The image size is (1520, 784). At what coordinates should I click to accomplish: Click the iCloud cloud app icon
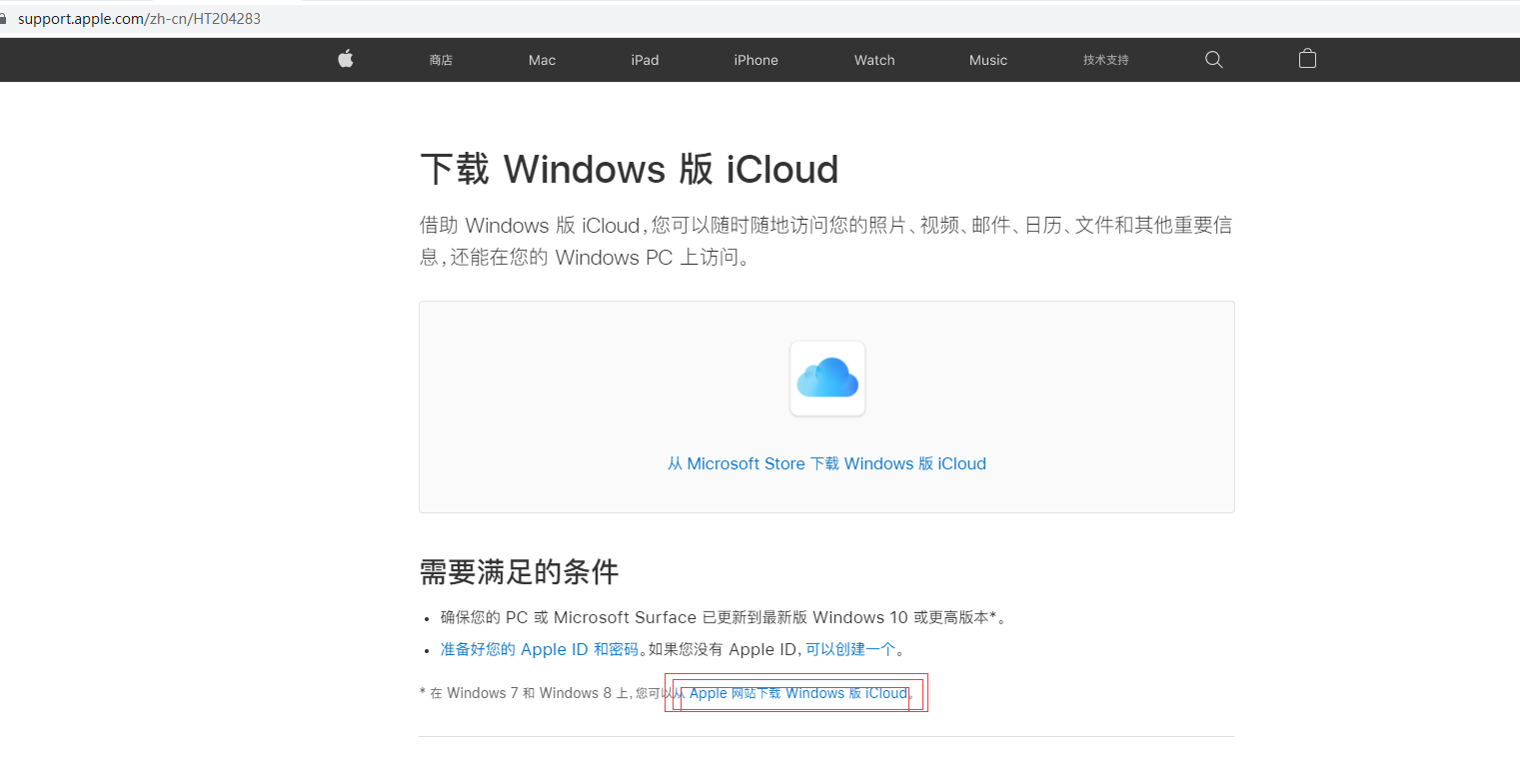point(827,379)
